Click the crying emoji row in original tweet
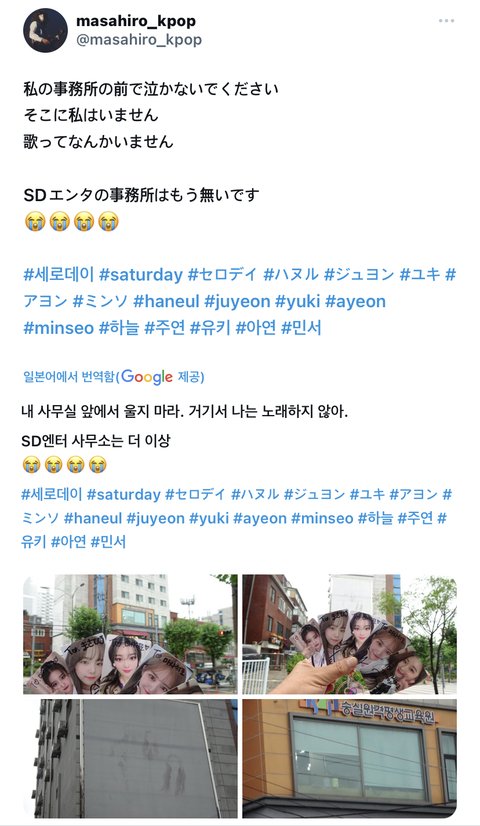480x826 pixels. click(x=72, y=222)
